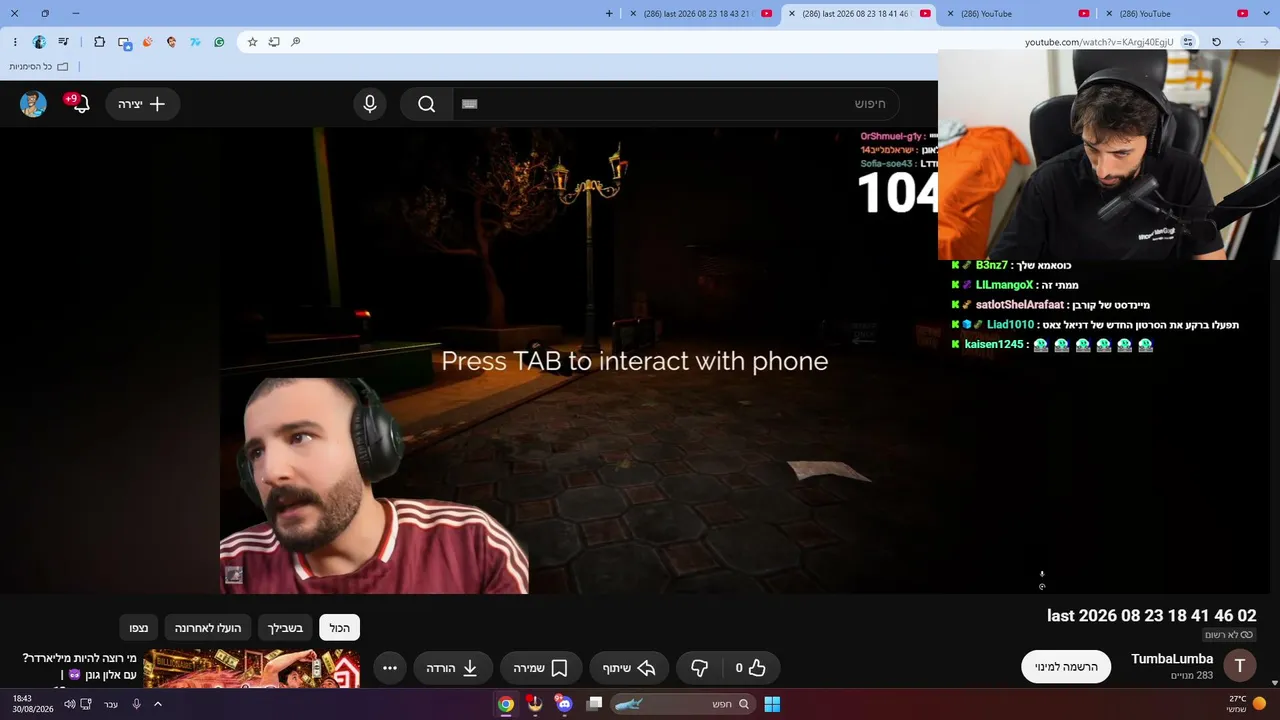Click the 'הורדה' download button
Screen dimensions: 1280x720
click(453, 668)
